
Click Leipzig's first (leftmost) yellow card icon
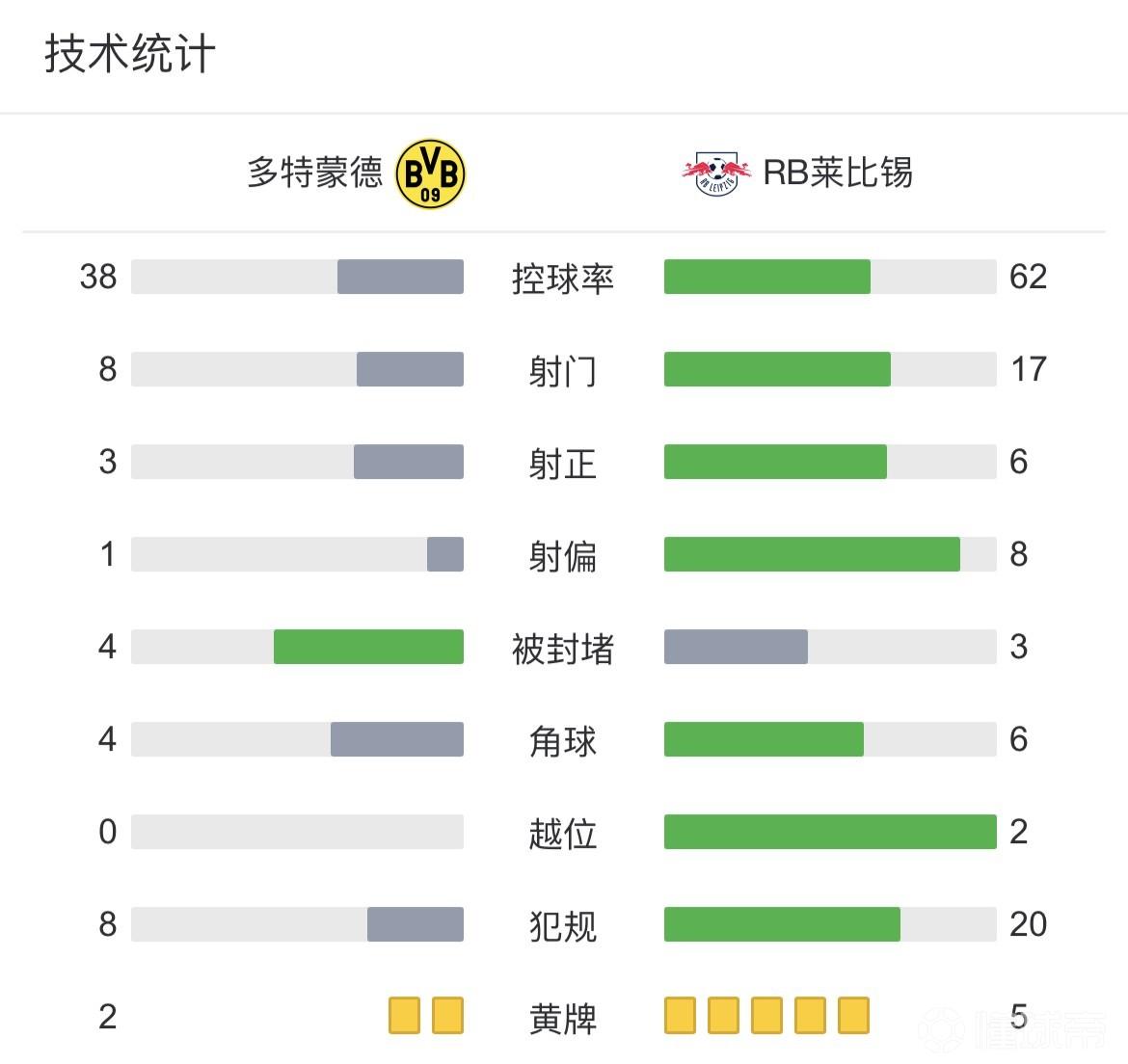pyautogui.click(x=680, y=1016)
